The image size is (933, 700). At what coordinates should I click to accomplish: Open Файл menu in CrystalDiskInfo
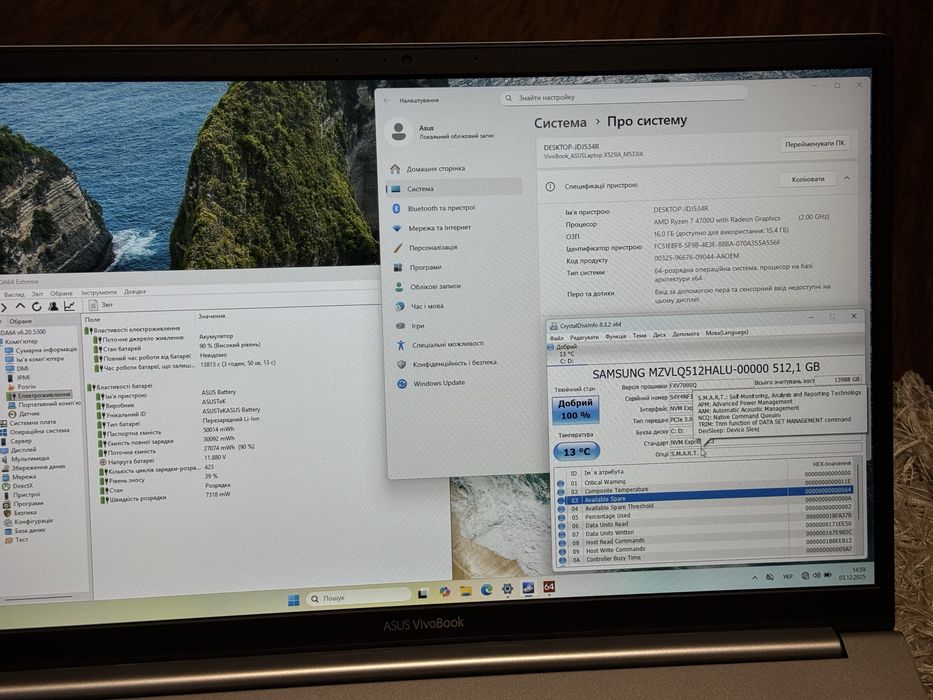coord(556,338)
